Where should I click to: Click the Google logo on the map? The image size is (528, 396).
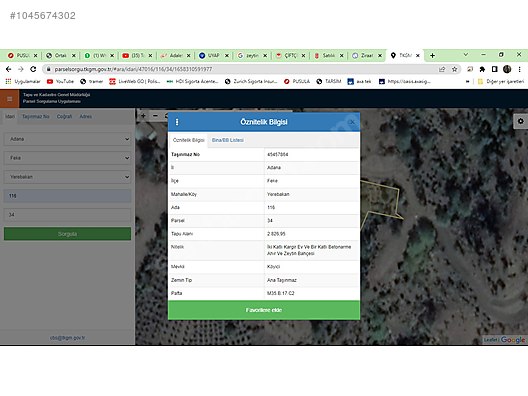tap(513, 339)
